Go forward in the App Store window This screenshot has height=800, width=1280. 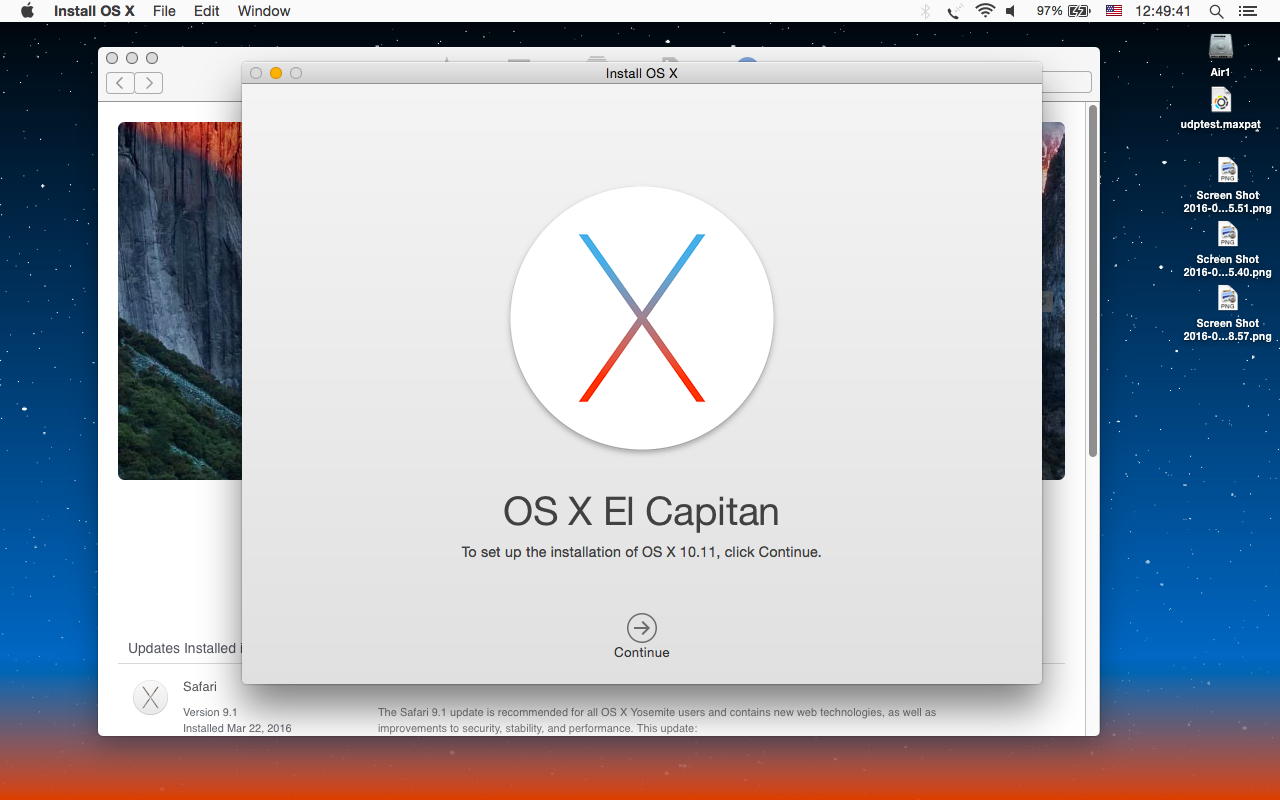pyautogui.click(x=149, y=83)
